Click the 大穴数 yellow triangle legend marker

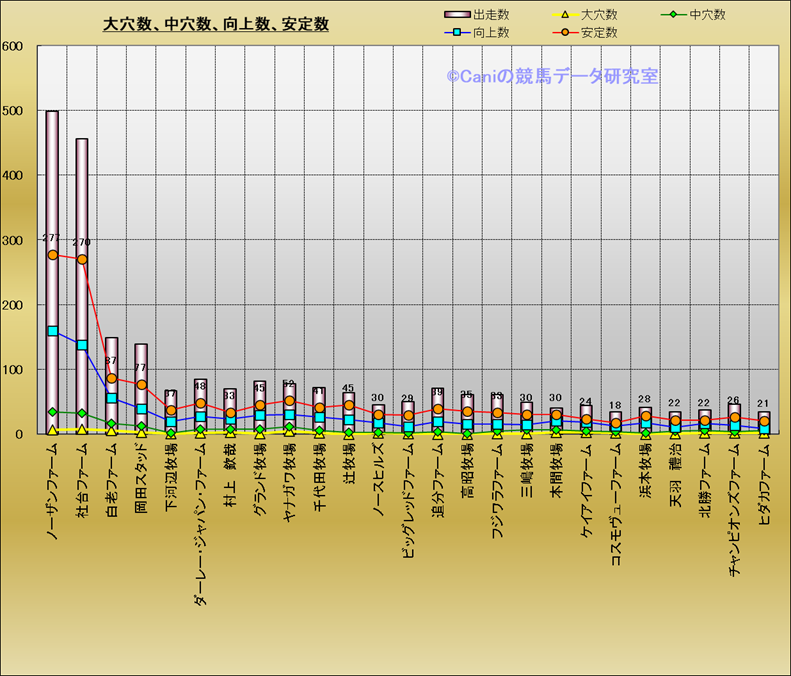[x=566, y=15]
